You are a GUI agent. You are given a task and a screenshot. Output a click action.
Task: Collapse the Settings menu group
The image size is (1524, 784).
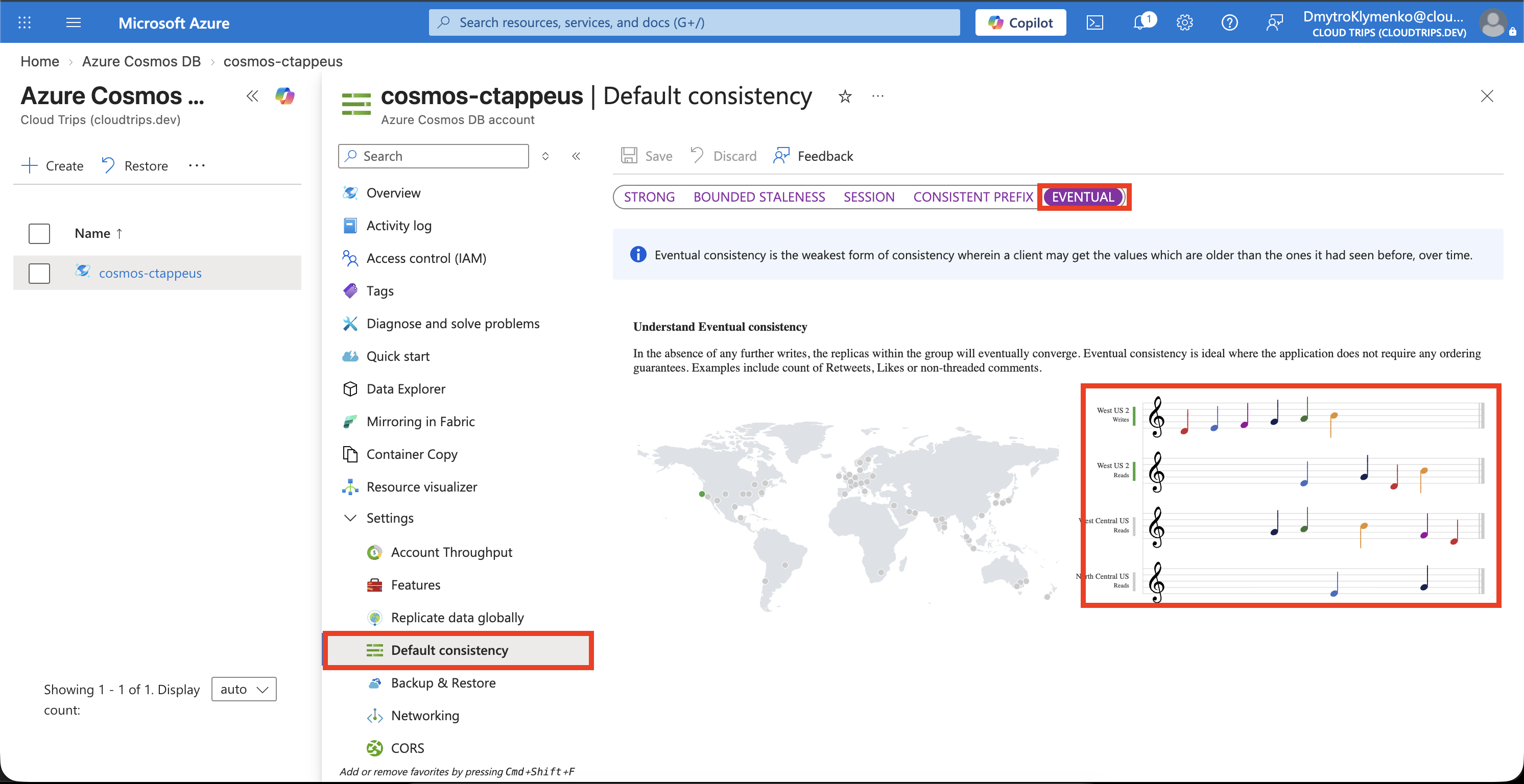(x=350, y=518)
